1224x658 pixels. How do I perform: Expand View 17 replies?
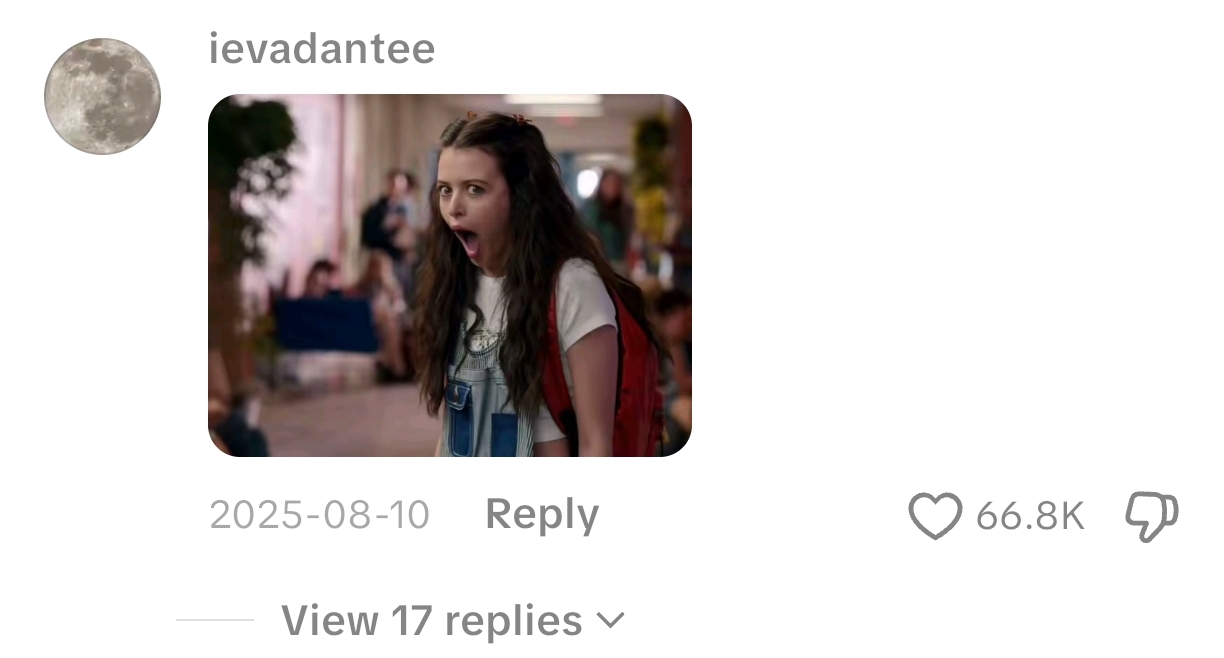pos(452,620)
